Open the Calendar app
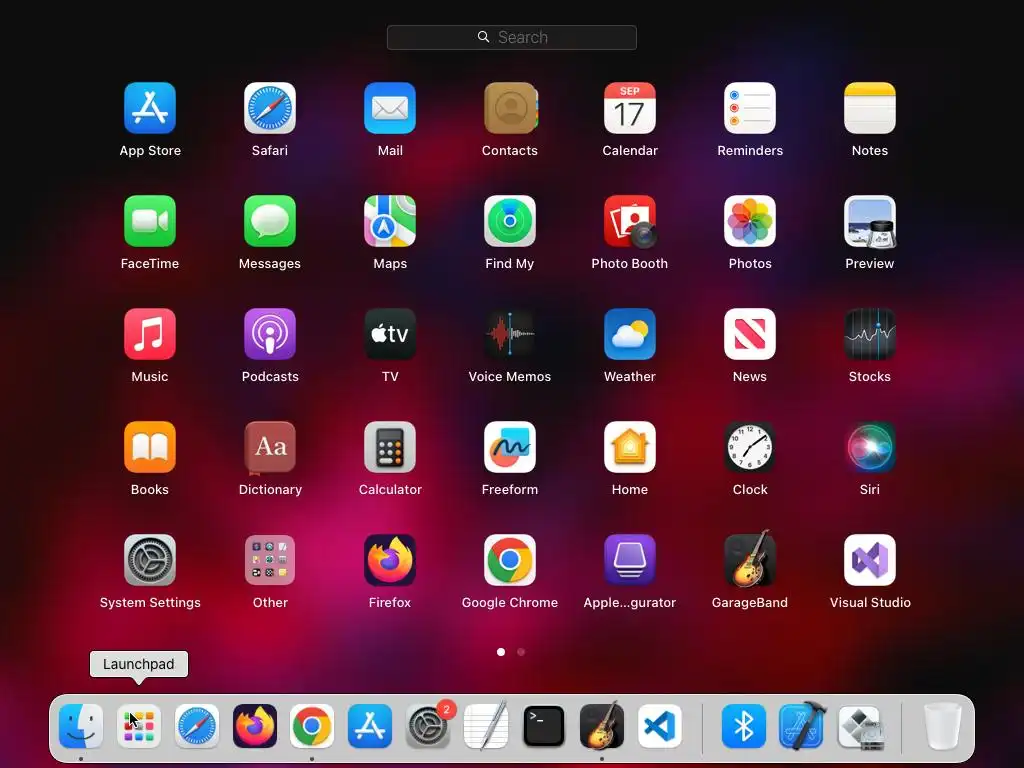 (x=630, y=108)
